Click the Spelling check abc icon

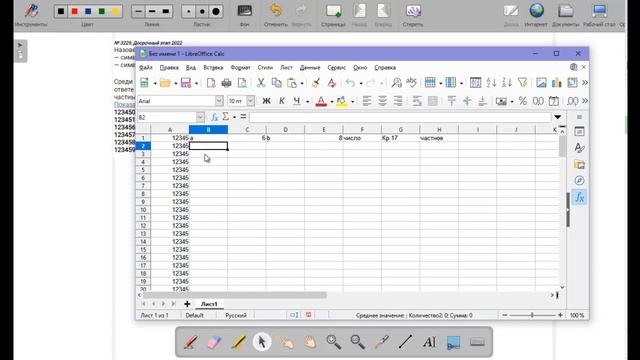[x=411, y=82]
